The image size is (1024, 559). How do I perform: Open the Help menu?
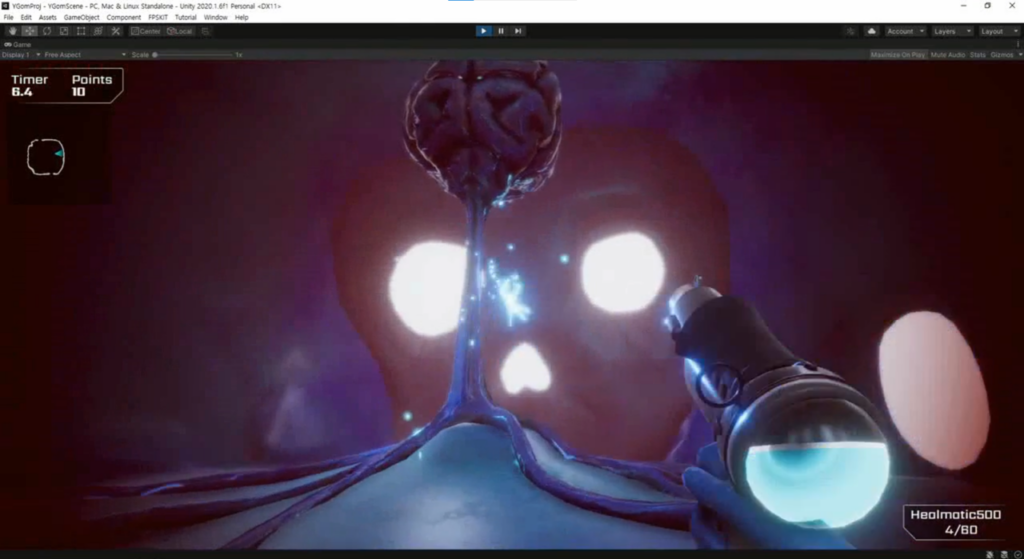tap(242, 18)
